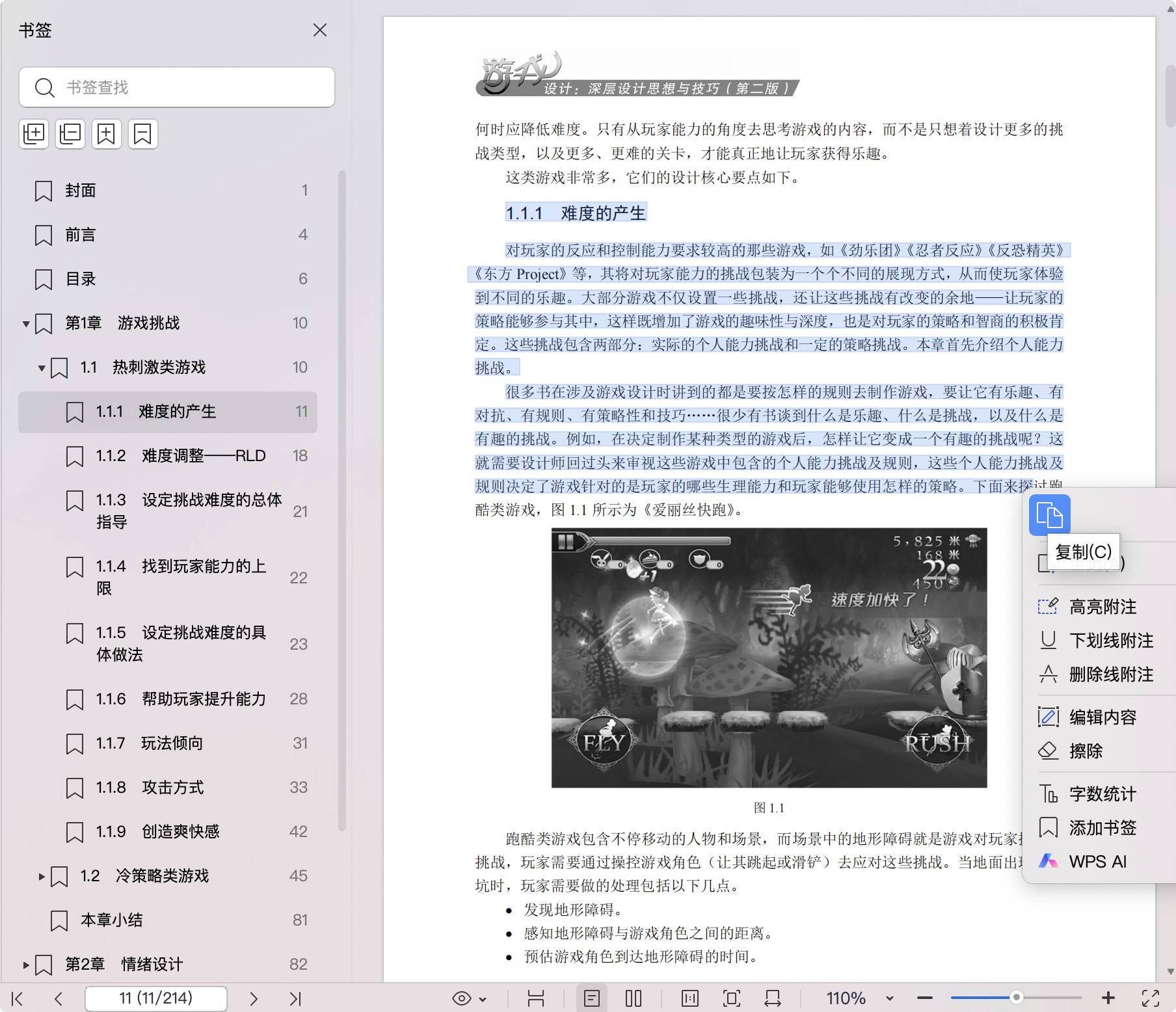Close the bookmarks panel

pyautogui.click(x=319, y=30)
